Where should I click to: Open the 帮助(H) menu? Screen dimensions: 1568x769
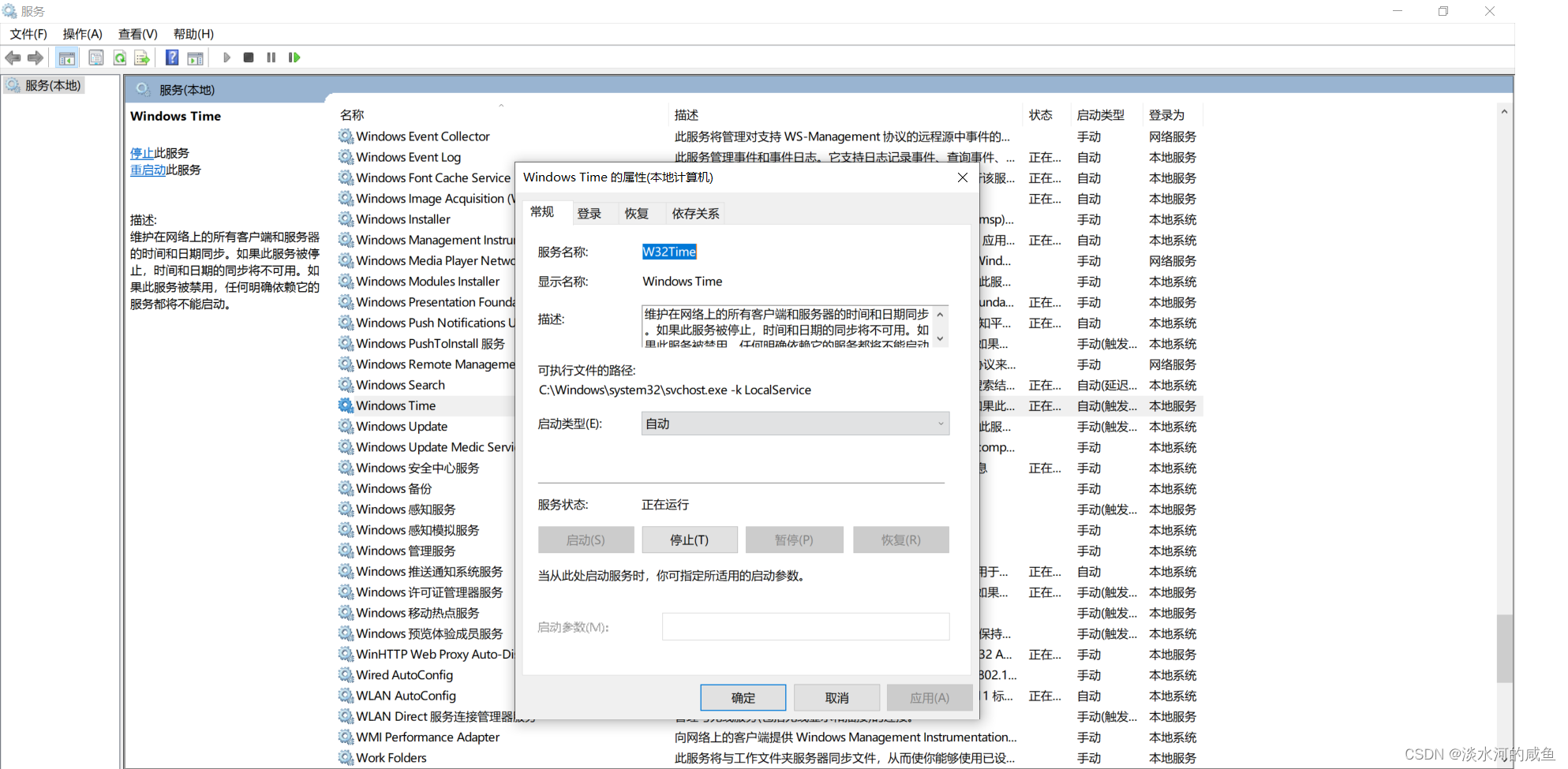point(193,34)
